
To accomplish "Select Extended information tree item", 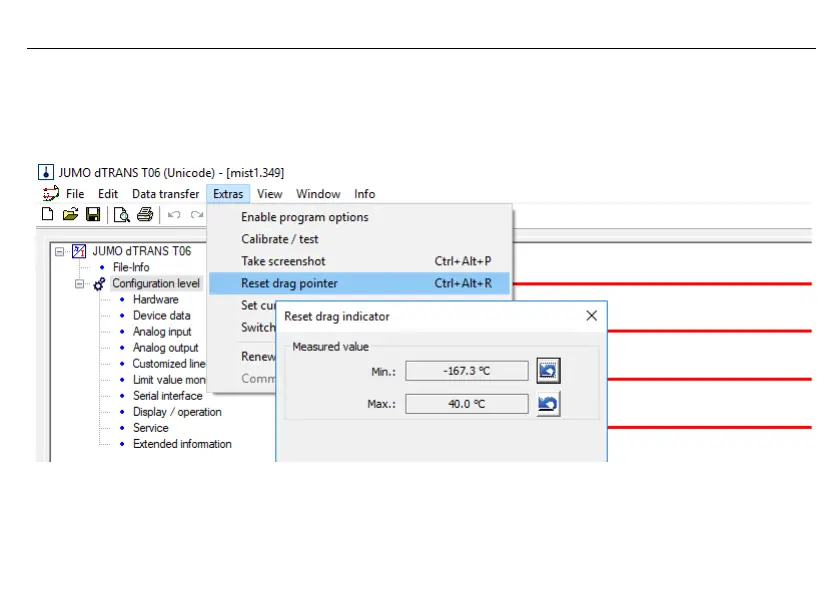I will click(x=182, y=444).
